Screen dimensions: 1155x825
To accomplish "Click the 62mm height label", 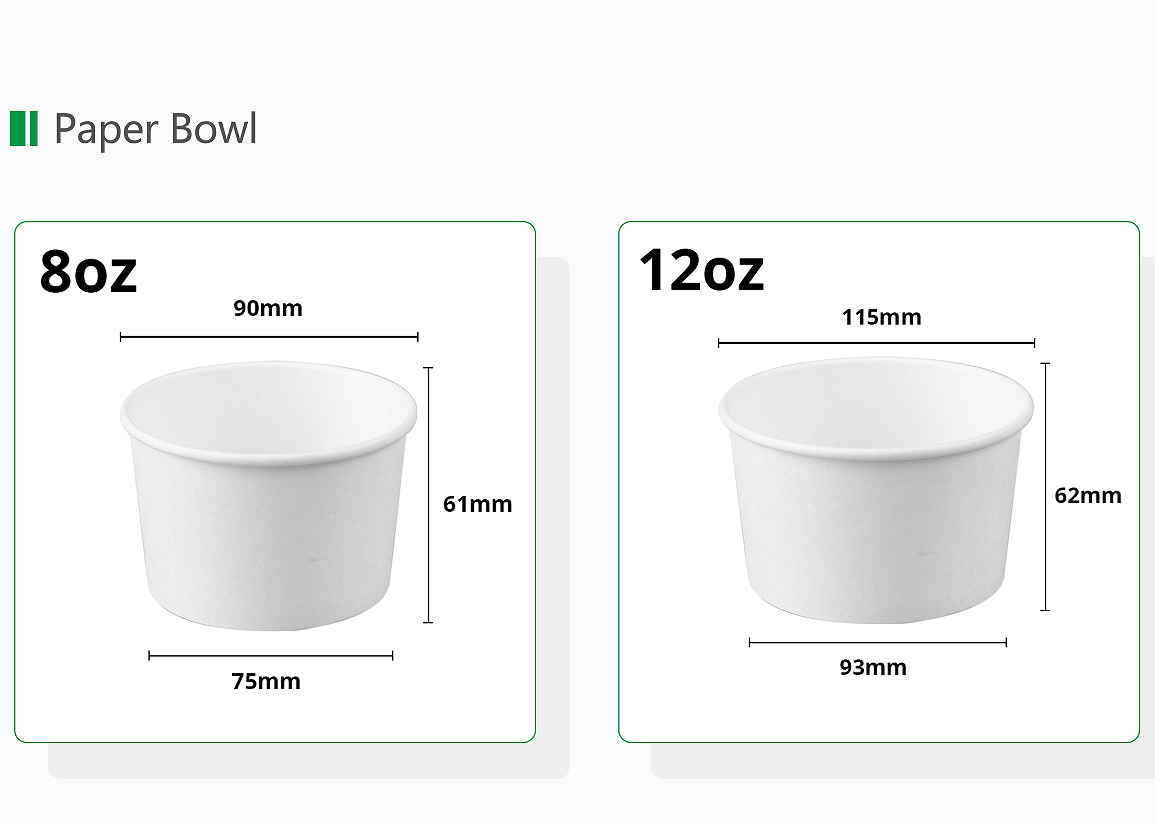I will [x=1088, y=495].
